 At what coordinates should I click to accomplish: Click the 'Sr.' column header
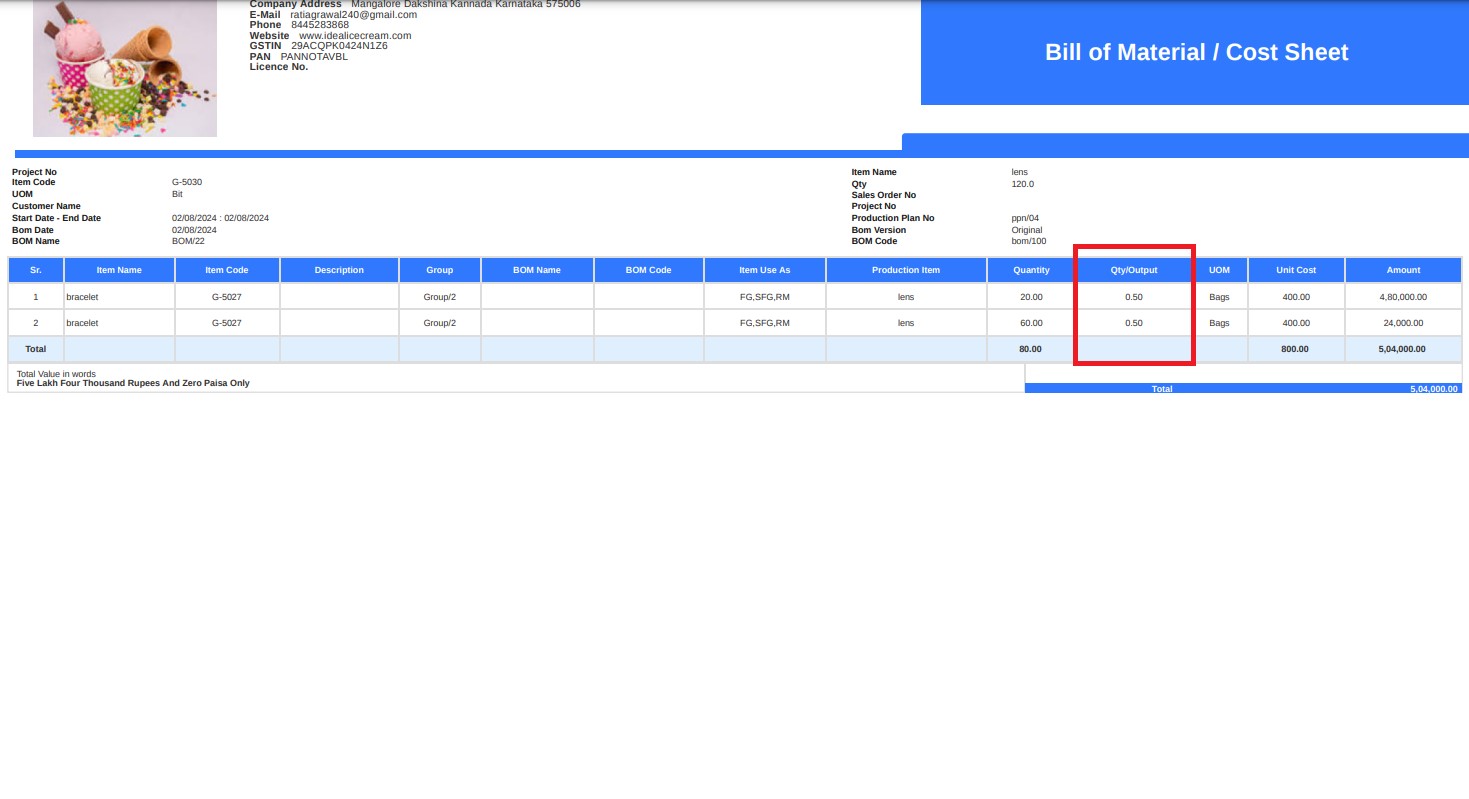pyautogui.click(x=36, y=270)
